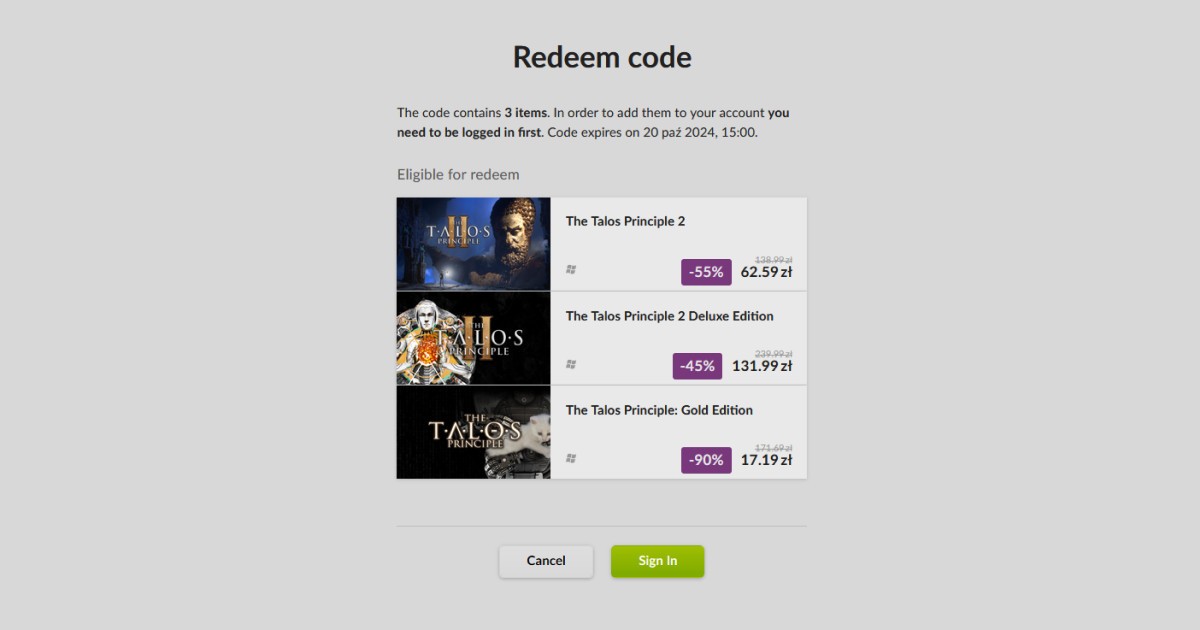Click the Windows icon for Talos Principle 2
This screenshot has height=630, width=1200.
coord(571,269)
